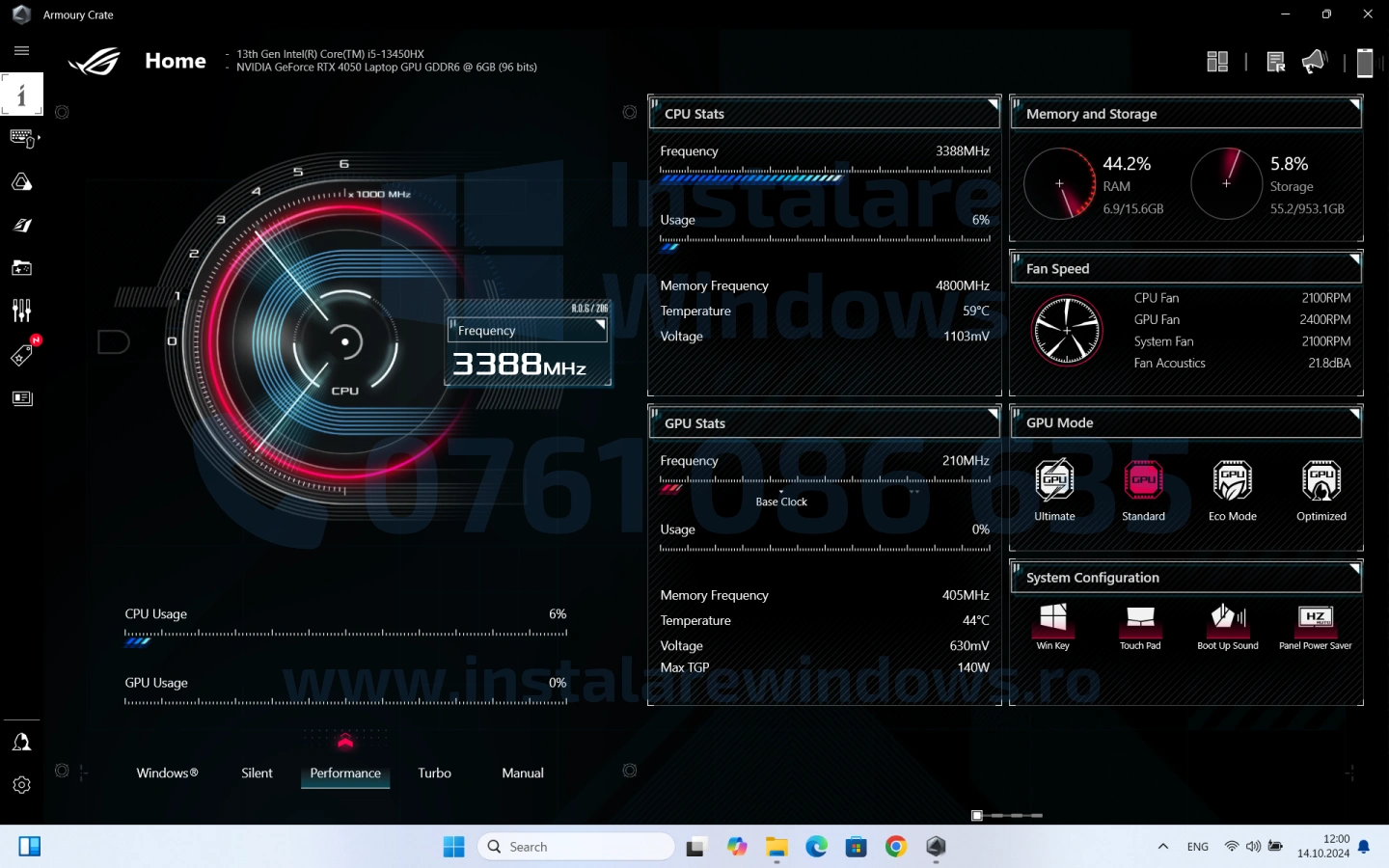Expand the Memory and Storage panel arrow
The width and height of the screenshot is (1389, 868).
click(1354, 104)
